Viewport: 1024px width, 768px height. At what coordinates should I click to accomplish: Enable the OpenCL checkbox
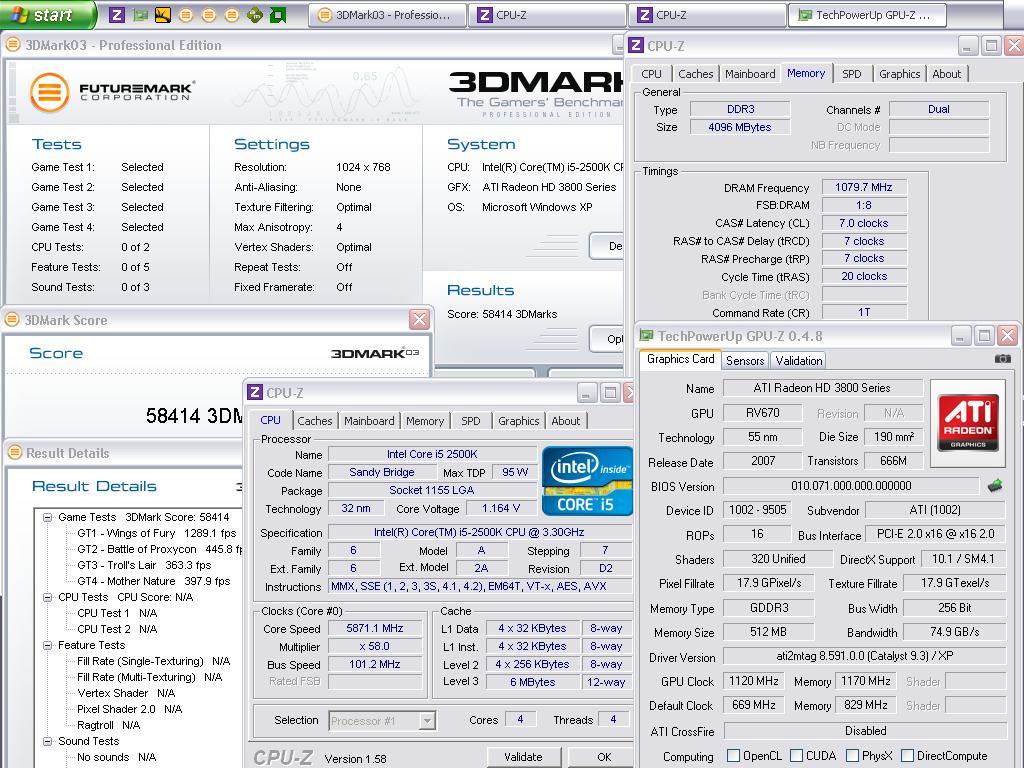733,756
